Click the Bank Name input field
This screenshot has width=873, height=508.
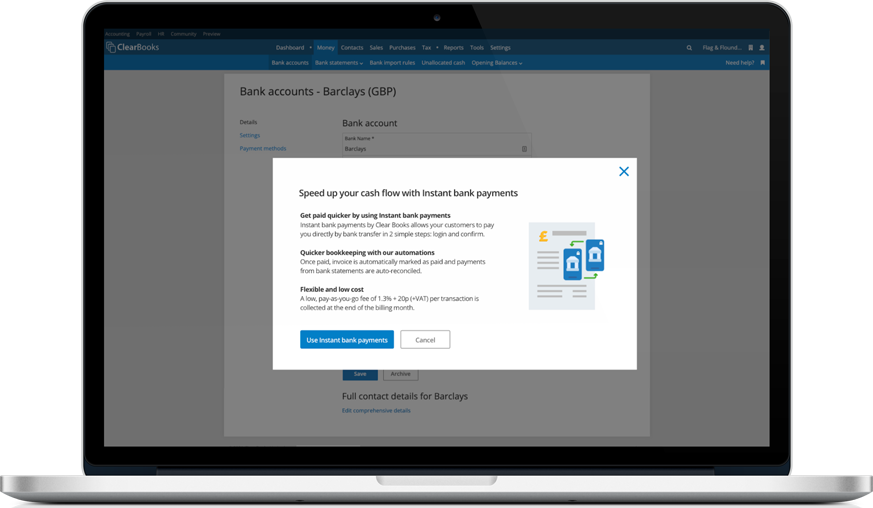436,145
